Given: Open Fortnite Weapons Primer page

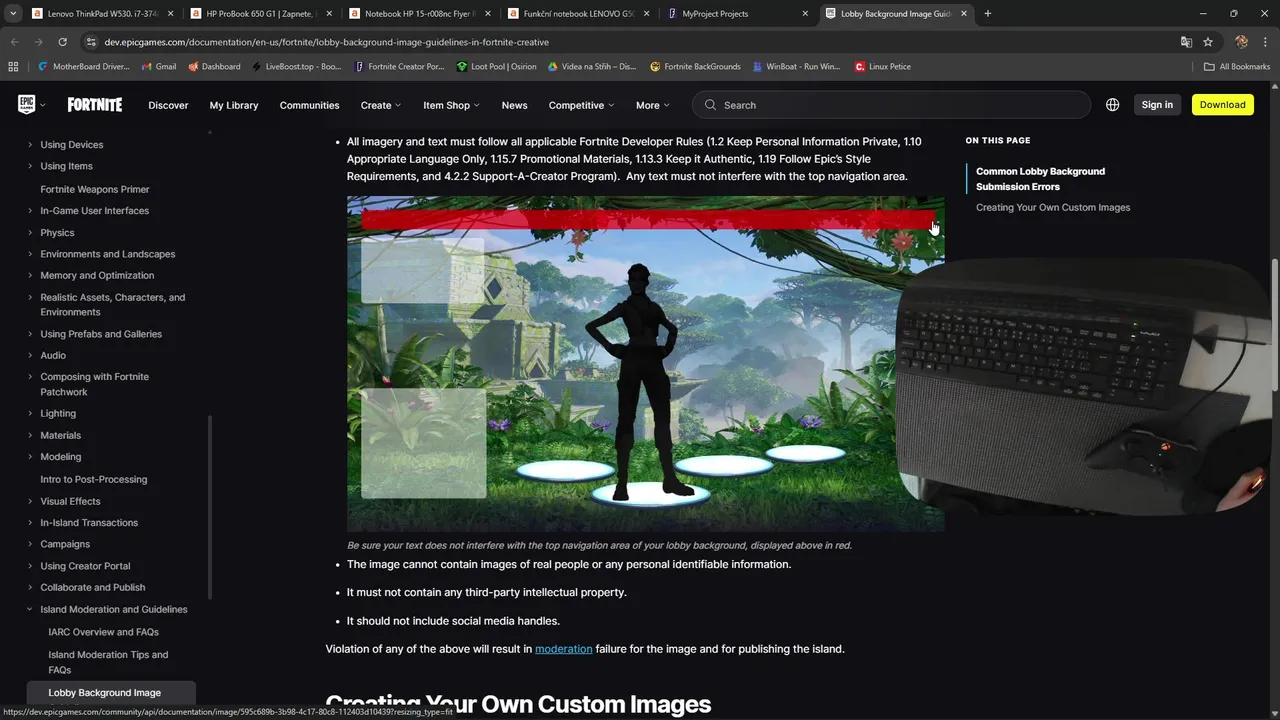Looking at the screenshot, I should click(95, 189).
